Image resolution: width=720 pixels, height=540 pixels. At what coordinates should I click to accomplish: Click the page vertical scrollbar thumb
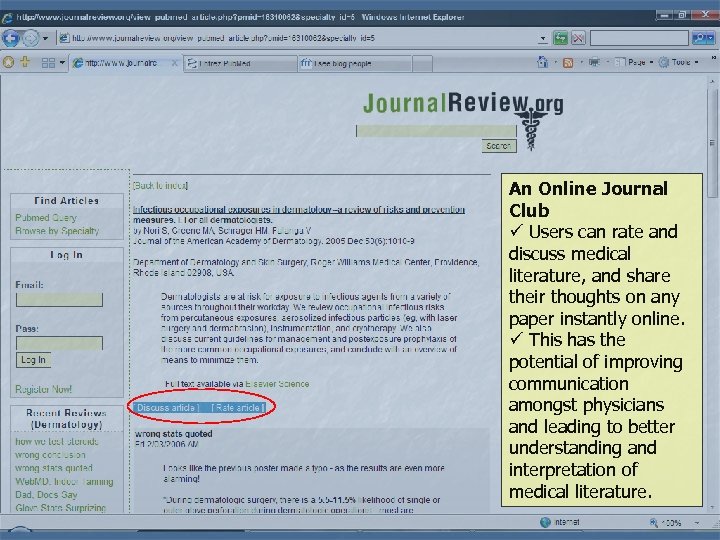point(712,142)
